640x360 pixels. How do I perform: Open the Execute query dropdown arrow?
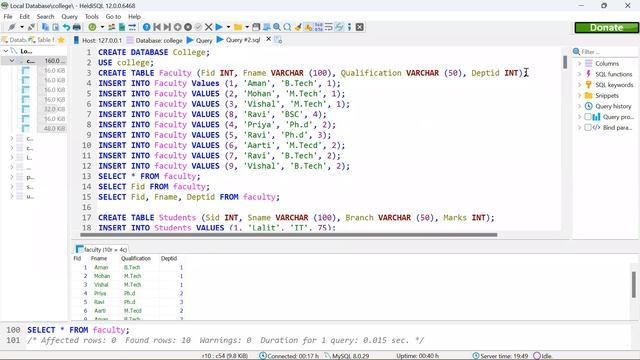228,27
